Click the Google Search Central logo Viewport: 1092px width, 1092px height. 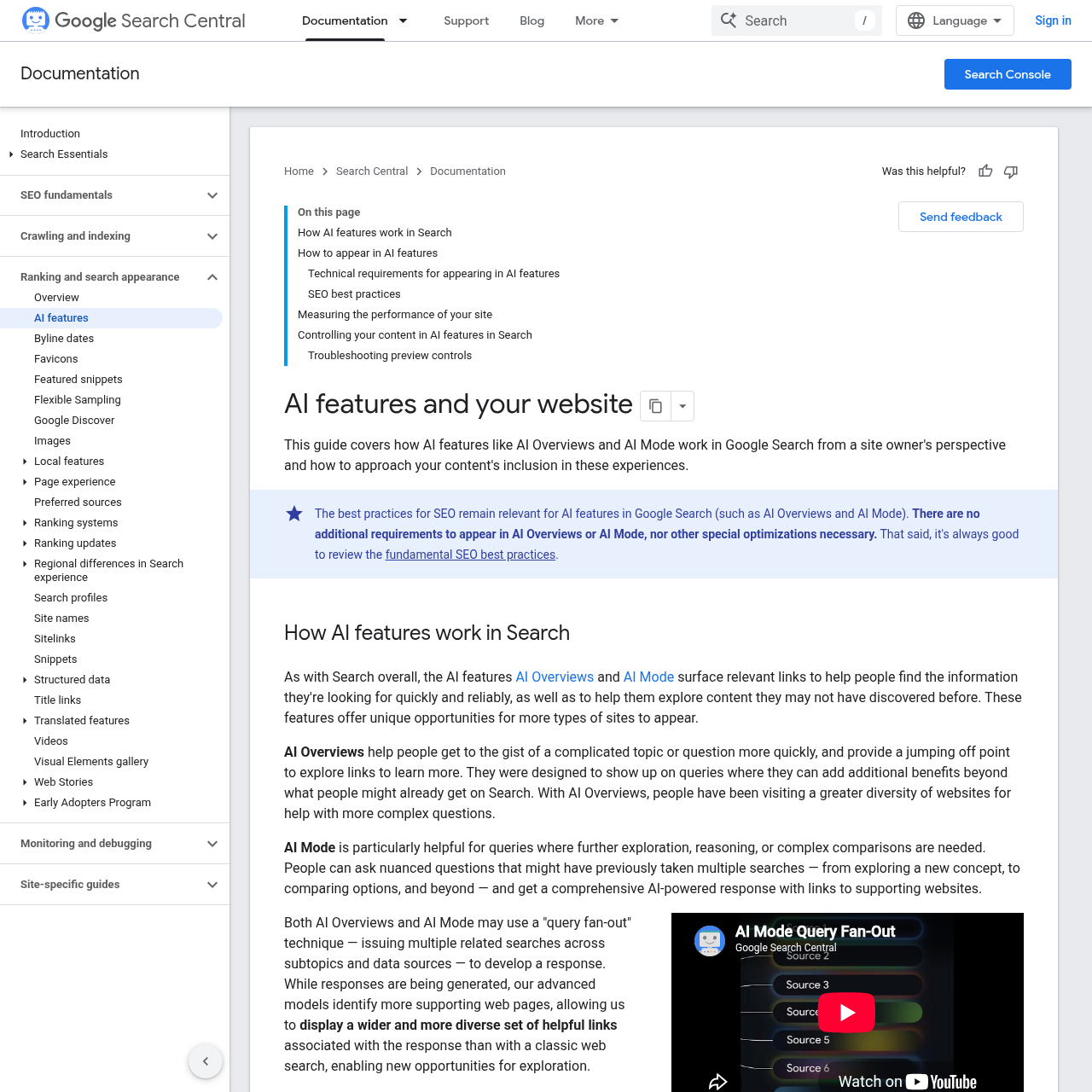[133, 20]
